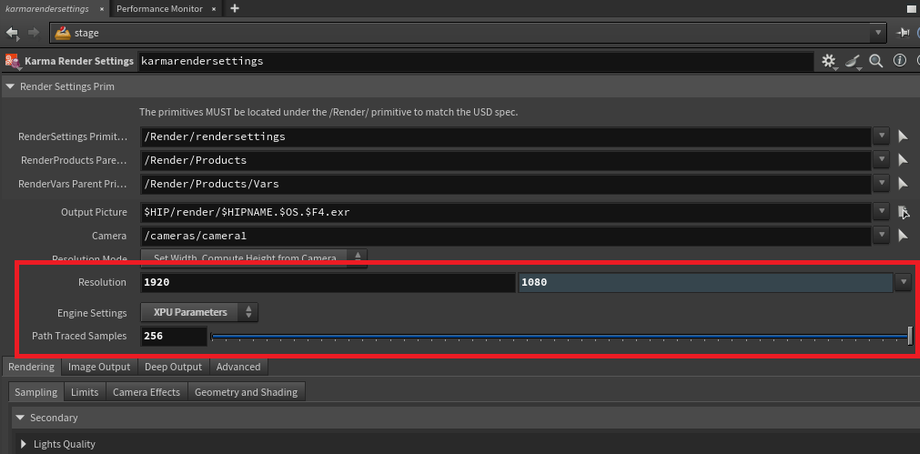Open the Camera Effects tab

[x=146, y=392]
